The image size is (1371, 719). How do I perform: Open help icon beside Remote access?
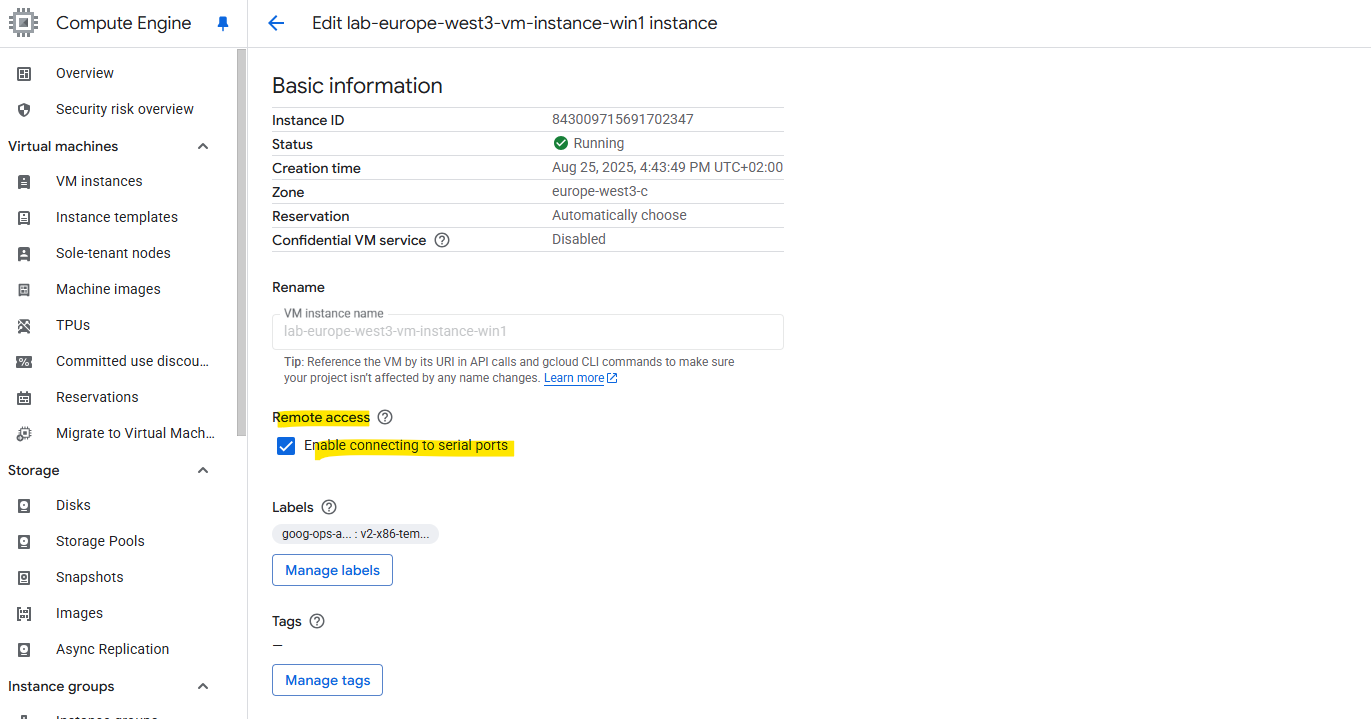pyautogui.click(x=385, y=417)
